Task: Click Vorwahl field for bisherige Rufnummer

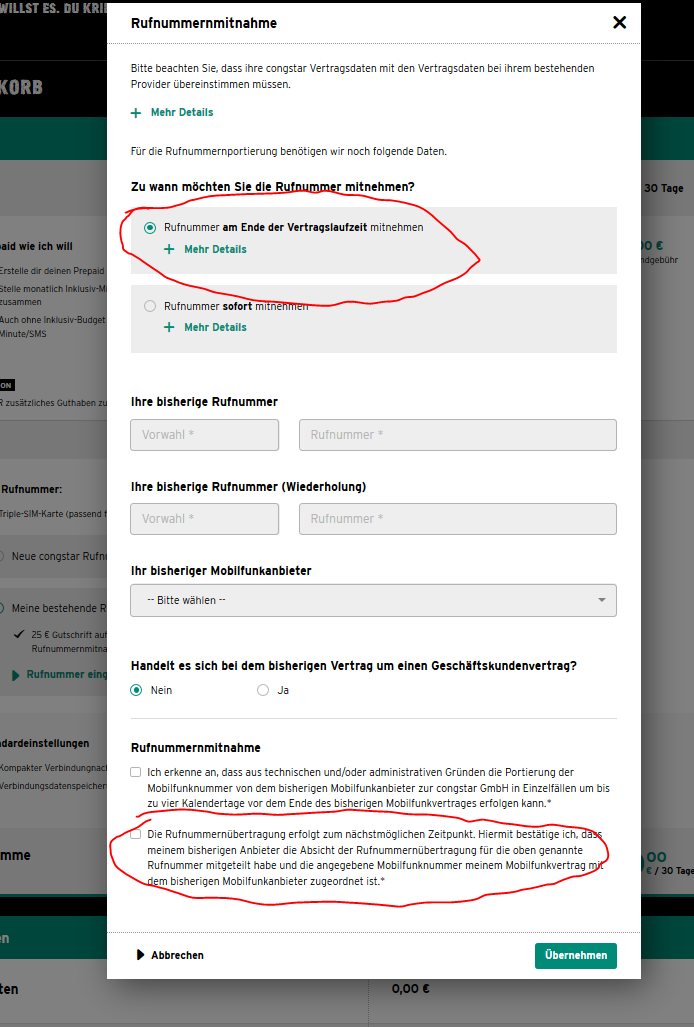Action: (204, 435)
